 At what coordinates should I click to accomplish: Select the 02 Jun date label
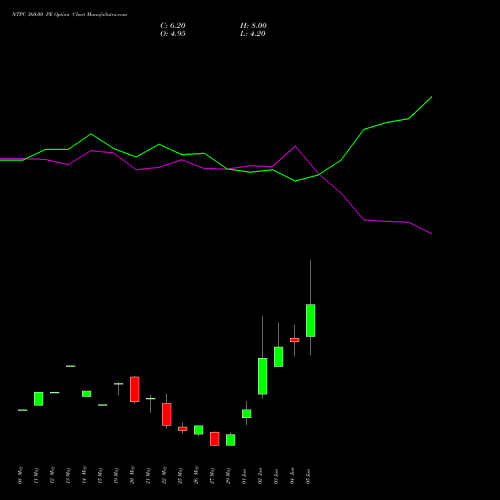(261, 476)
